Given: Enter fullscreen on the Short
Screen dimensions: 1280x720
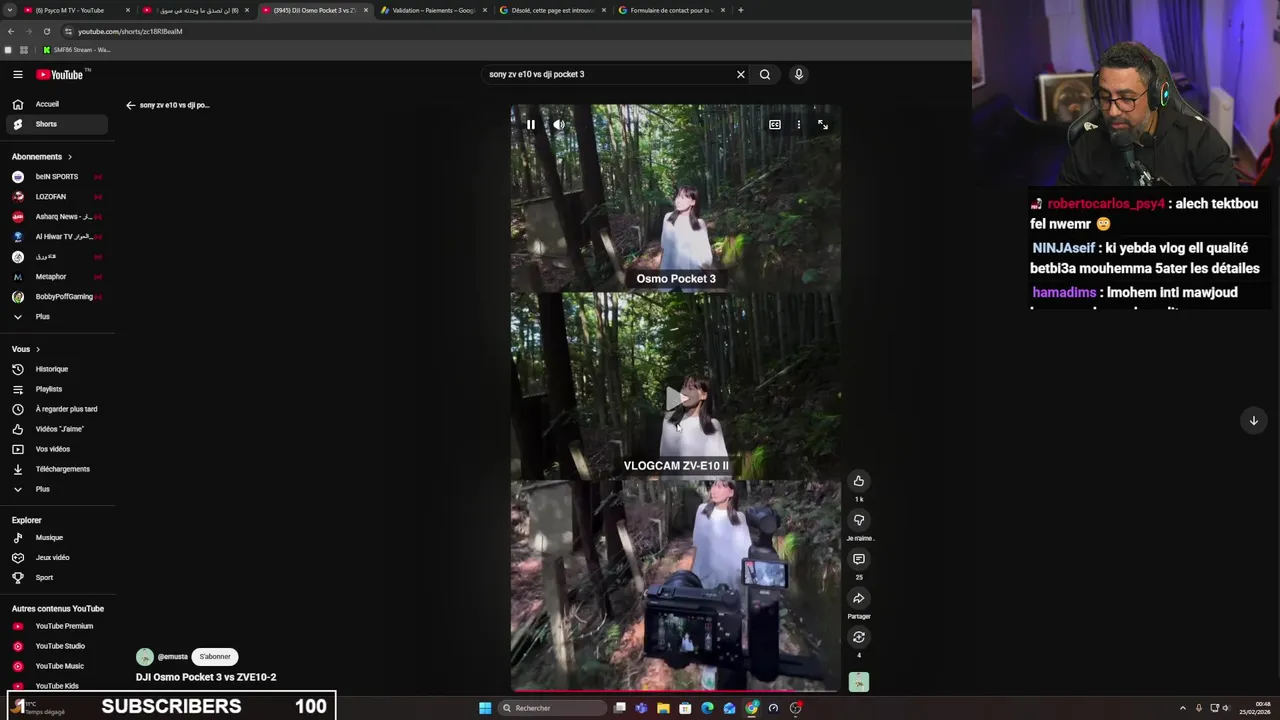Looking at the screenshot, I should pos(823,125).
